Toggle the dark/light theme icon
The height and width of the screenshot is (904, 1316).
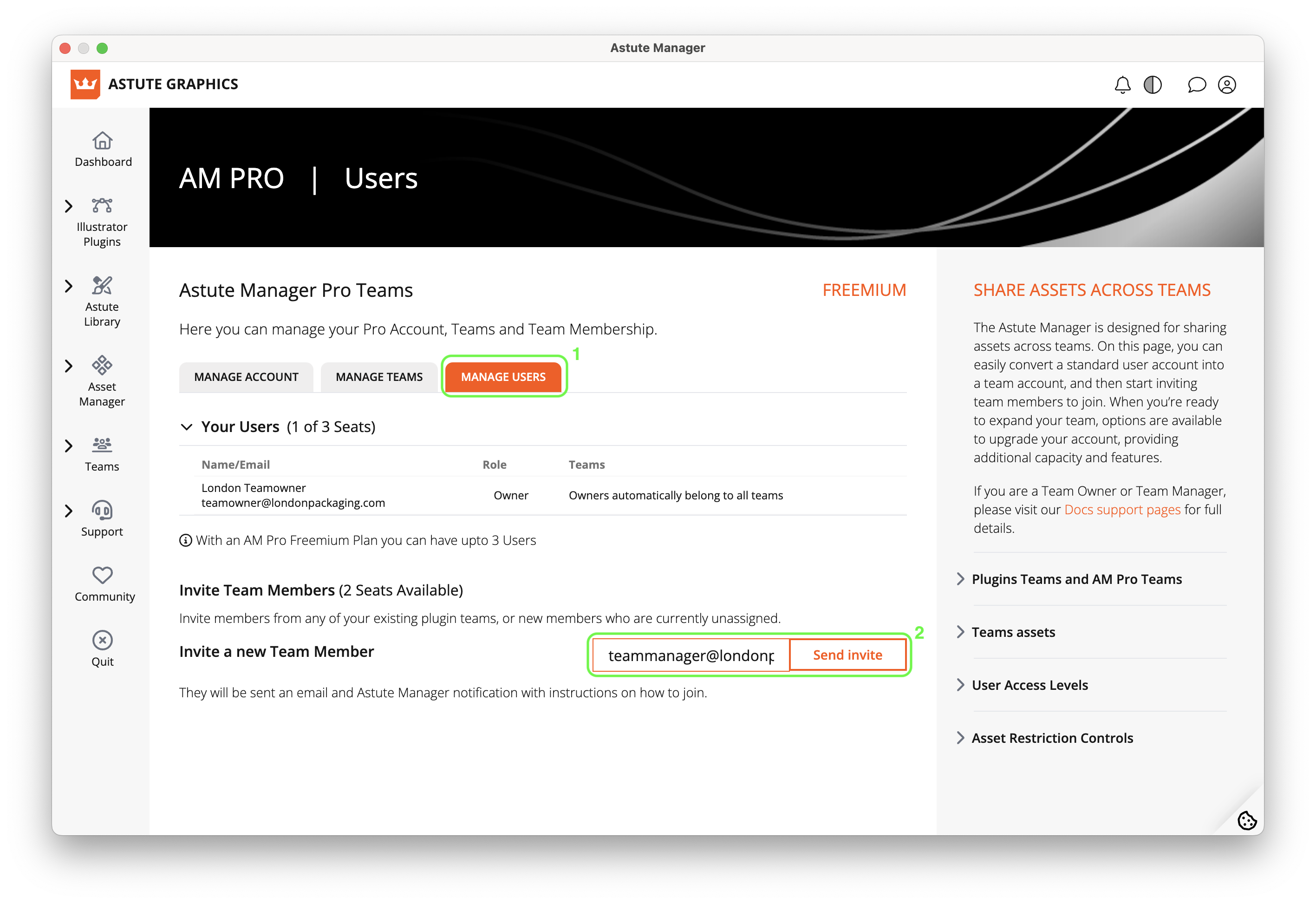[x=1153, y=85]
